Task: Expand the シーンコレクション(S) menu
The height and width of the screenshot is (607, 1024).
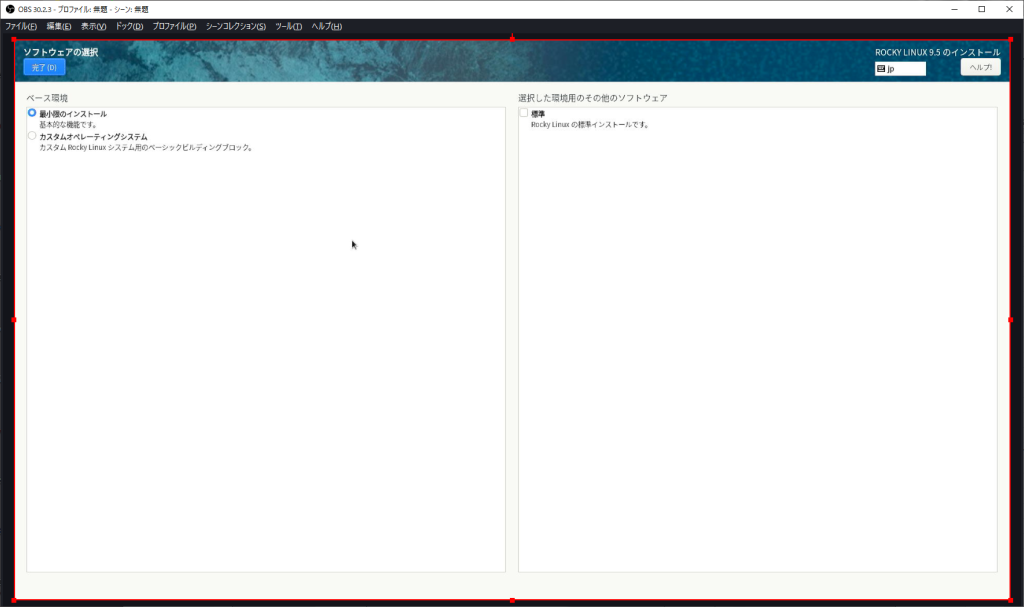Action: click(x=235, y=26)
